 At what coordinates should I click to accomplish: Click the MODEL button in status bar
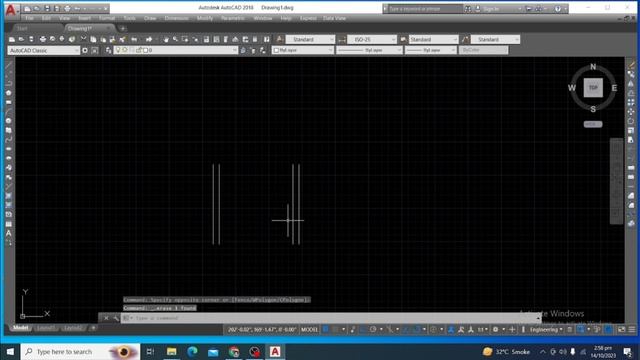click(309, 329)
